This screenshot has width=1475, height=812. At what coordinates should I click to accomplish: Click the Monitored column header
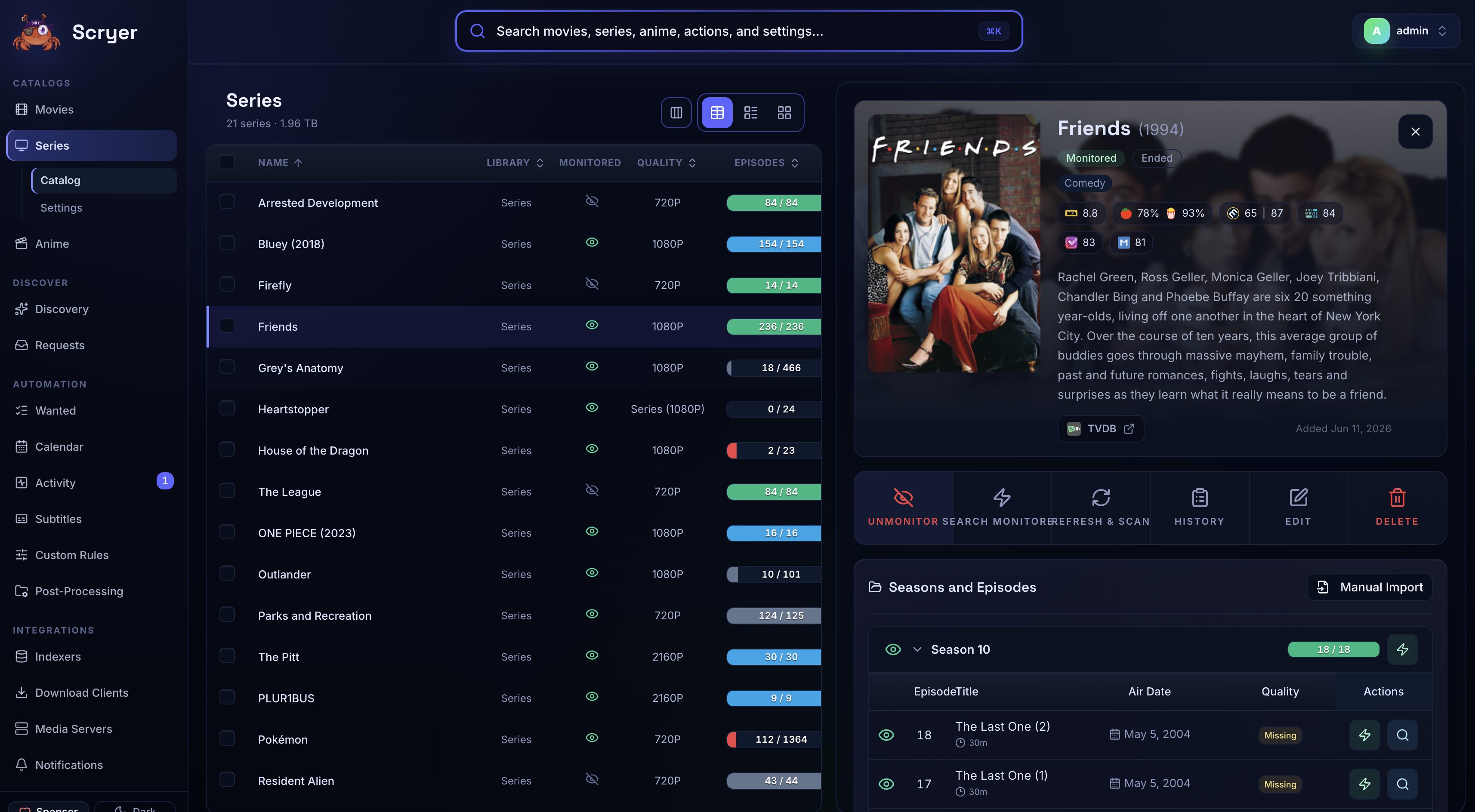[x=590, y=163]
